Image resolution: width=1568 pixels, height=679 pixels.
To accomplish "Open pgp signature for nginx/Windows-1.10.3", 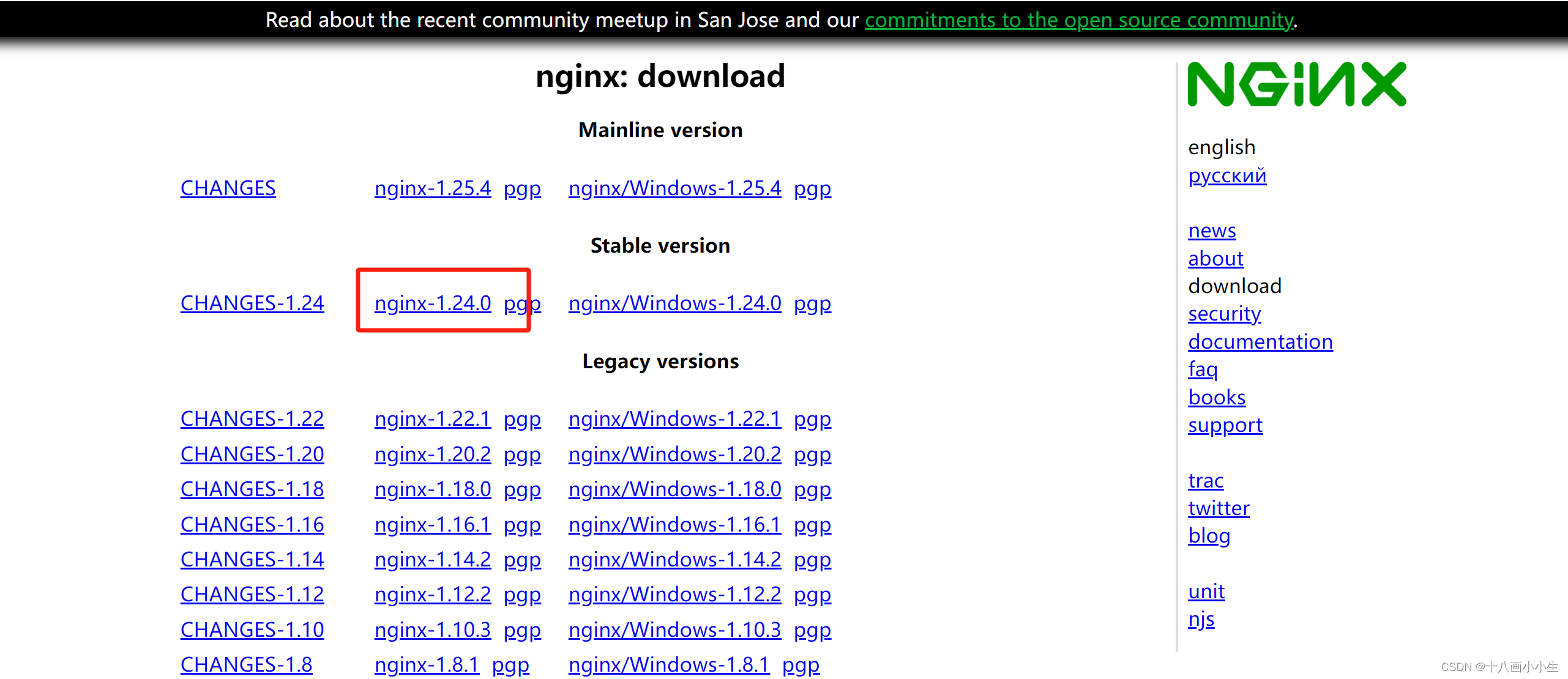I will point(812,630).
